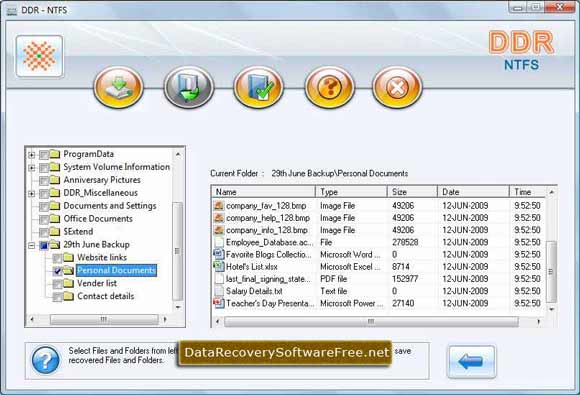Image resolution: width=580 pixels, height=395 pixels.
Task: Click the open drive recovery toolbar icon
Action: tap(118, 87)
